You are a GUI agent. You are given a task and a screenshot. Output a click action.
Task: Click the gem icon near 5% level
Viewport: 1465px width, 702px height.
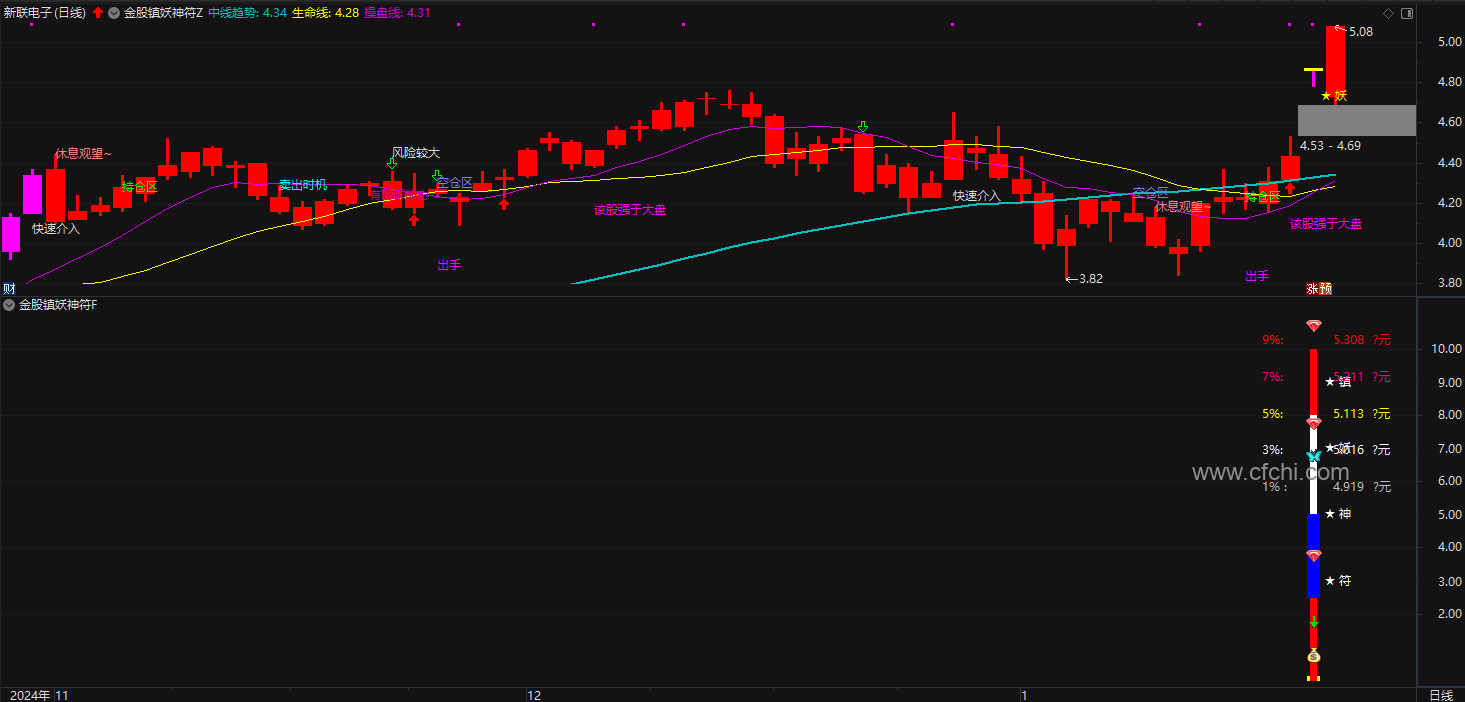pyautogui.click(x=1314, y=423)
